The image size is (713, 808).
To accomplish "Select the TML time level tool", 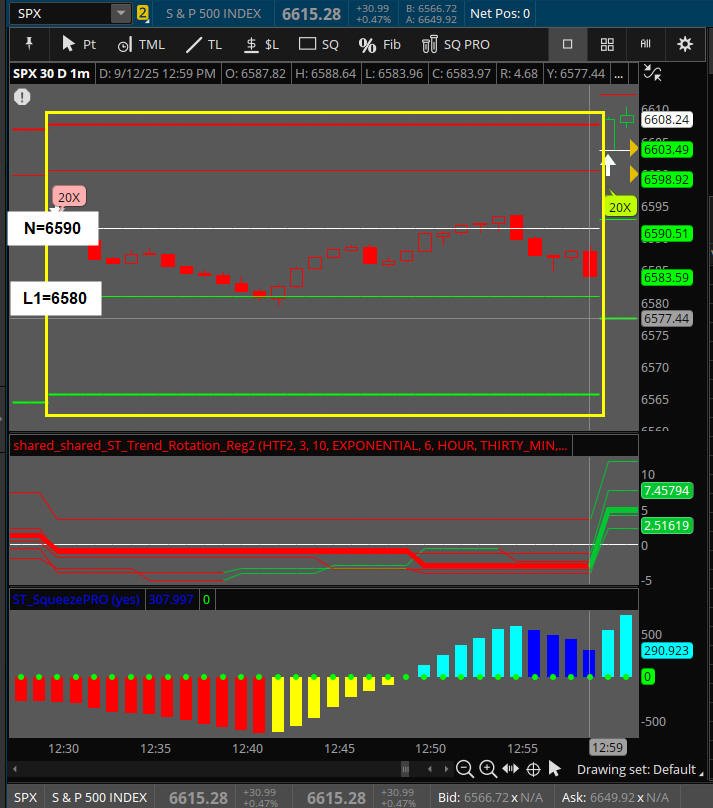I will [x=141, y=44].
